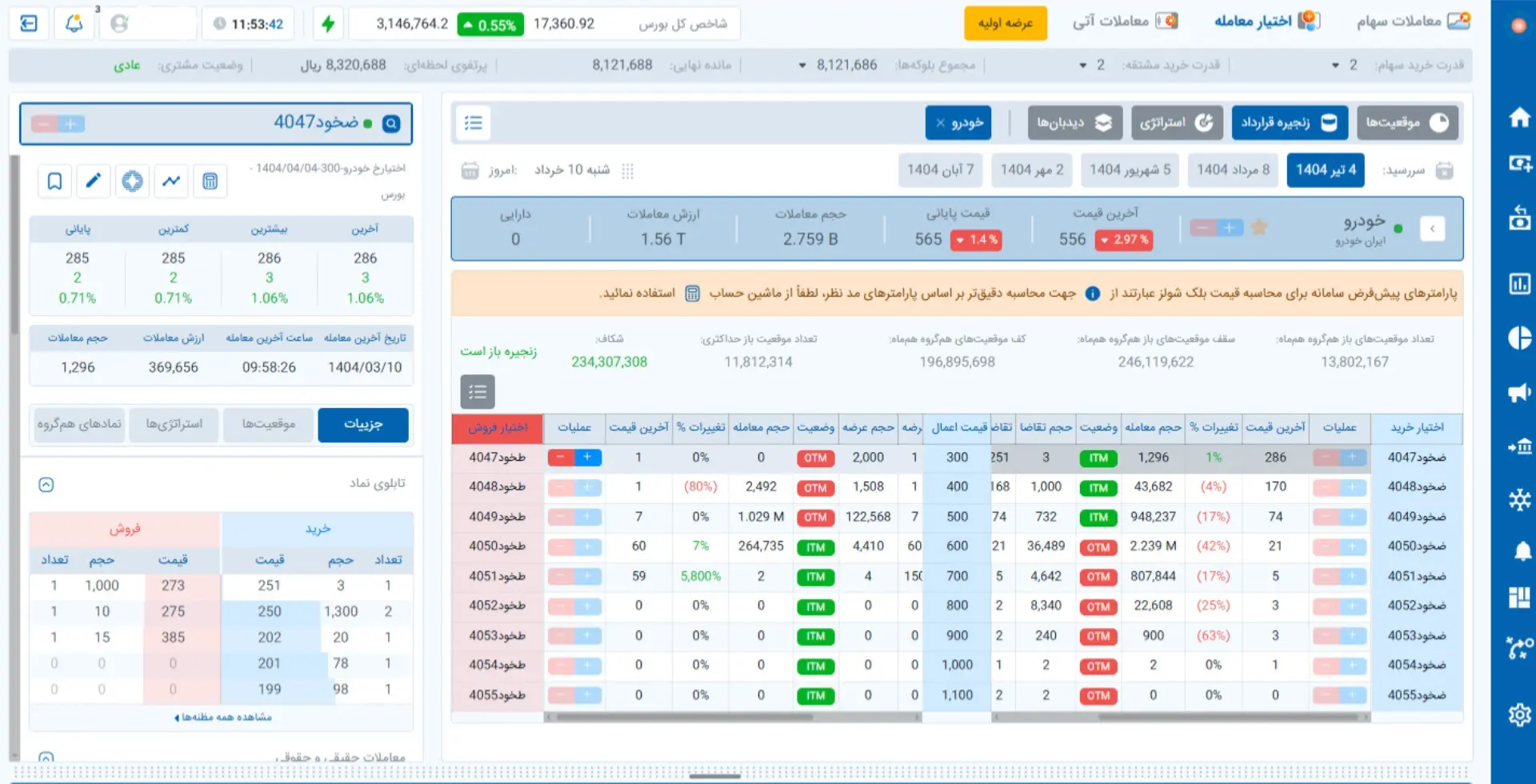The image size is (1536, 784).
Task: Click buy-side plus/minus for ضخود4047
Action: pos(1339,458)
